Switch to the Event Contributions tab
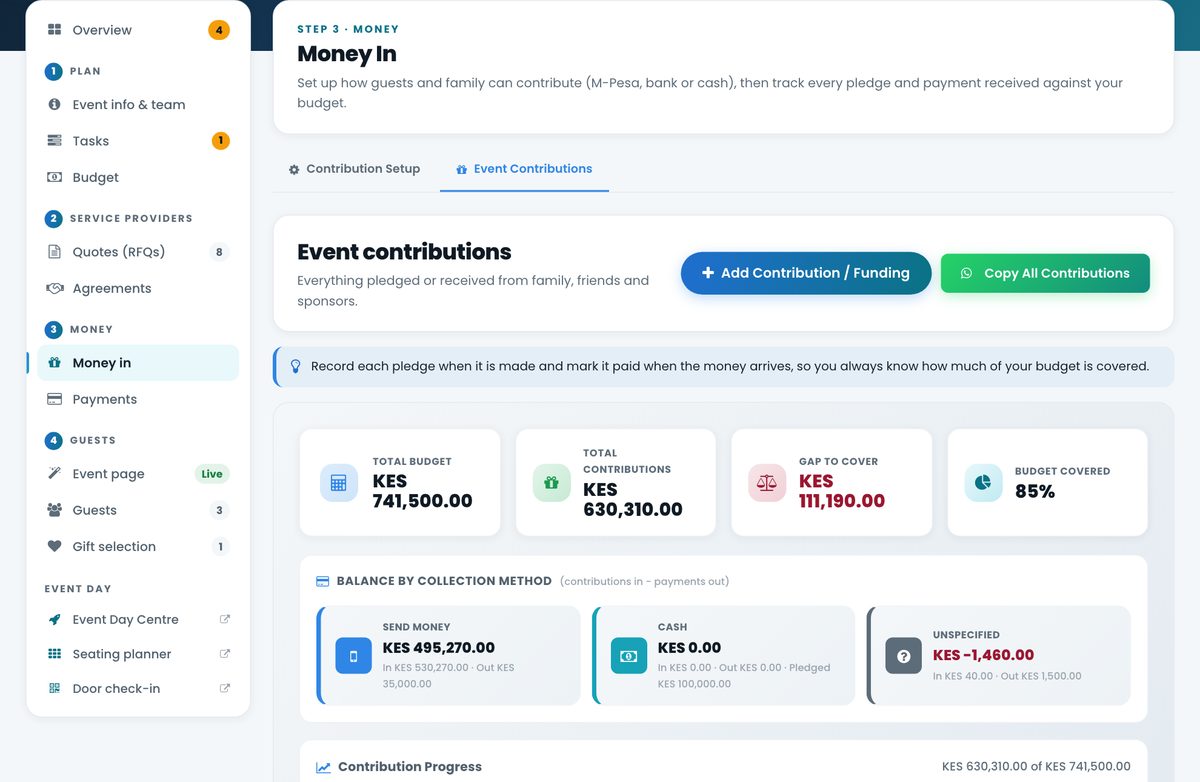1200x782 pixels. [524, 169]
